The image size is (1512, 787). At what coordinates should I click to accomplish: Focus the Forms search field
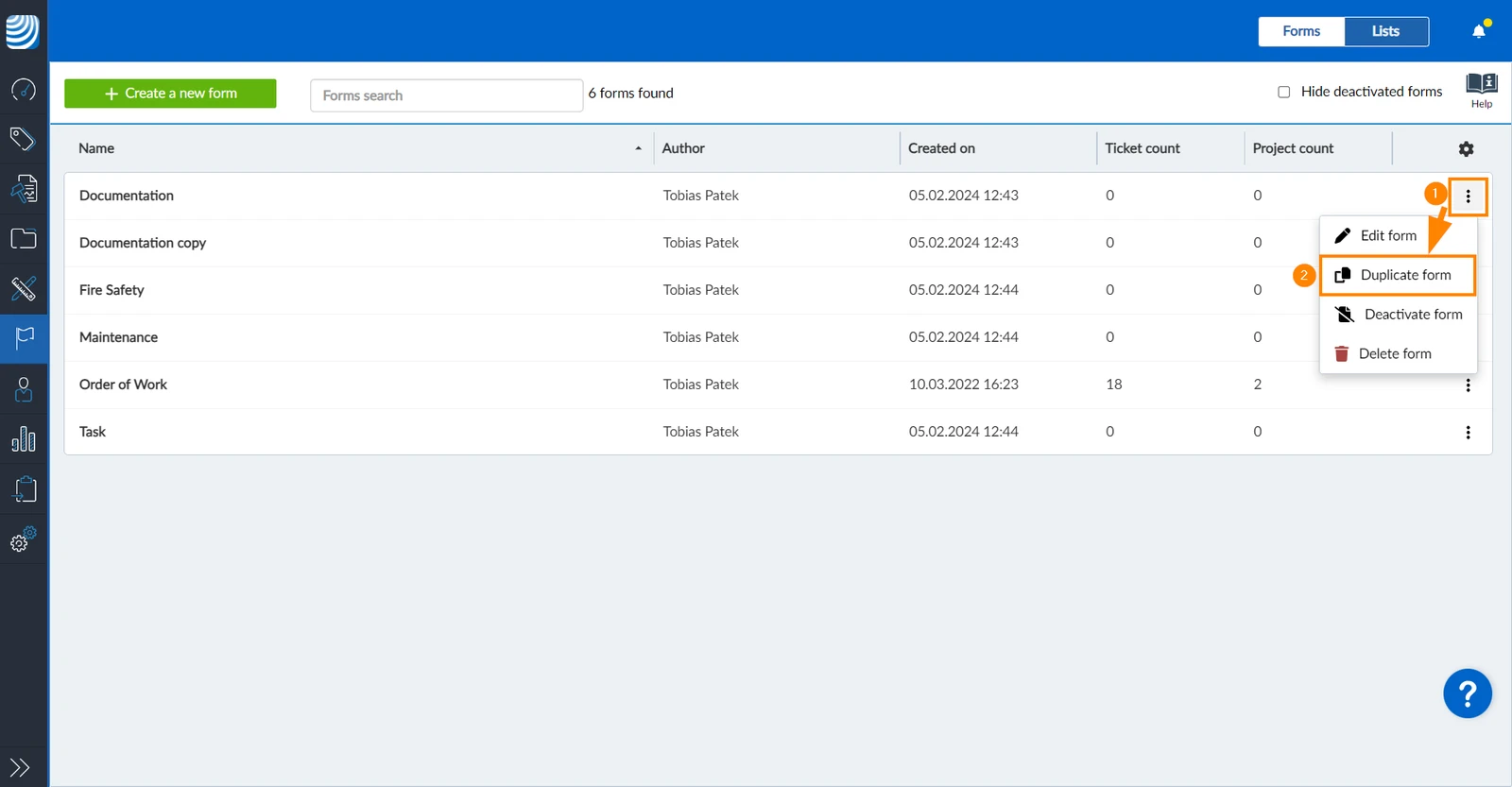(x=446, y=95)
